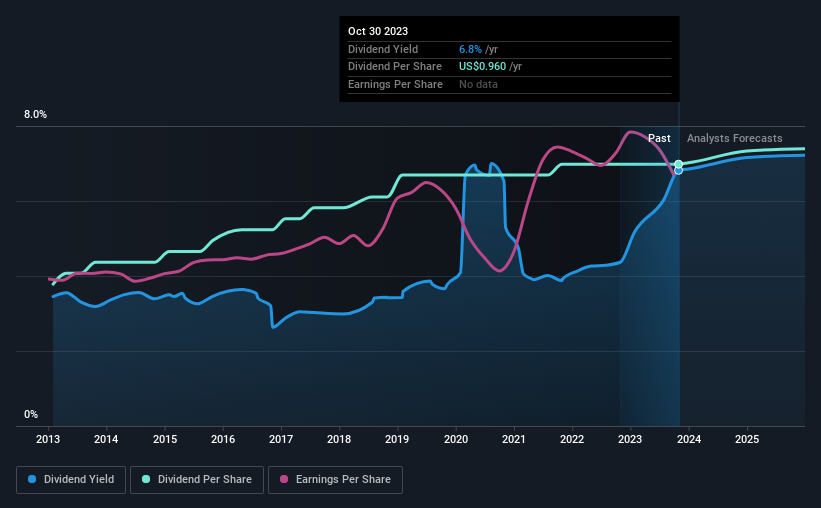
Task: Toggle the Dividend Per Share legend button
Action: (197, 480)
